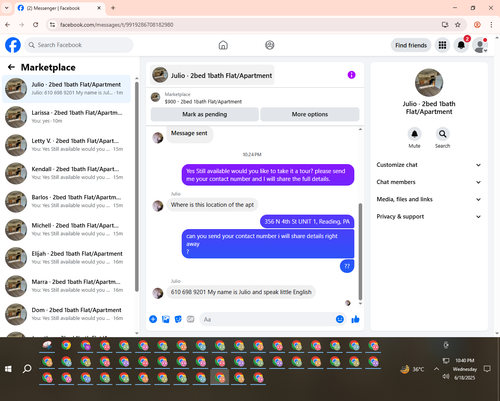
Task: View site information icon in address bar
Action: (52, 25)
